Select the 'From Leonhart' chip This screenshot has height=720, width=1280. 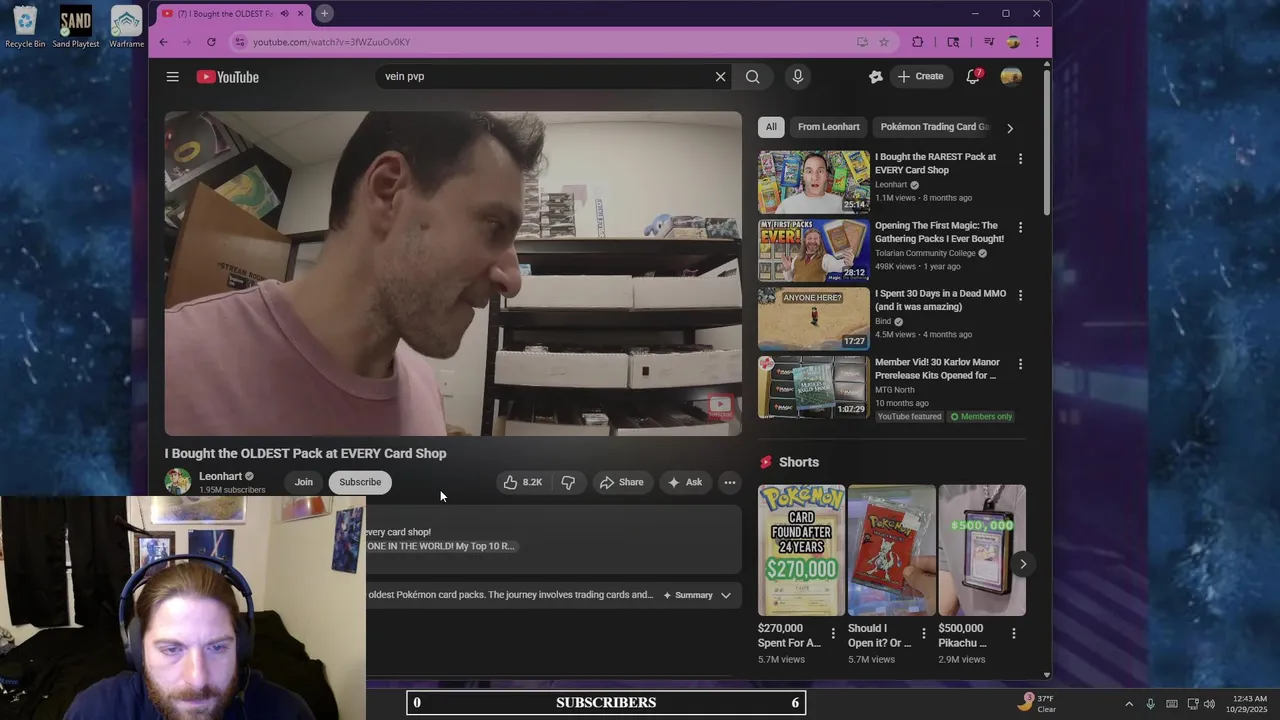click(828, 127)
